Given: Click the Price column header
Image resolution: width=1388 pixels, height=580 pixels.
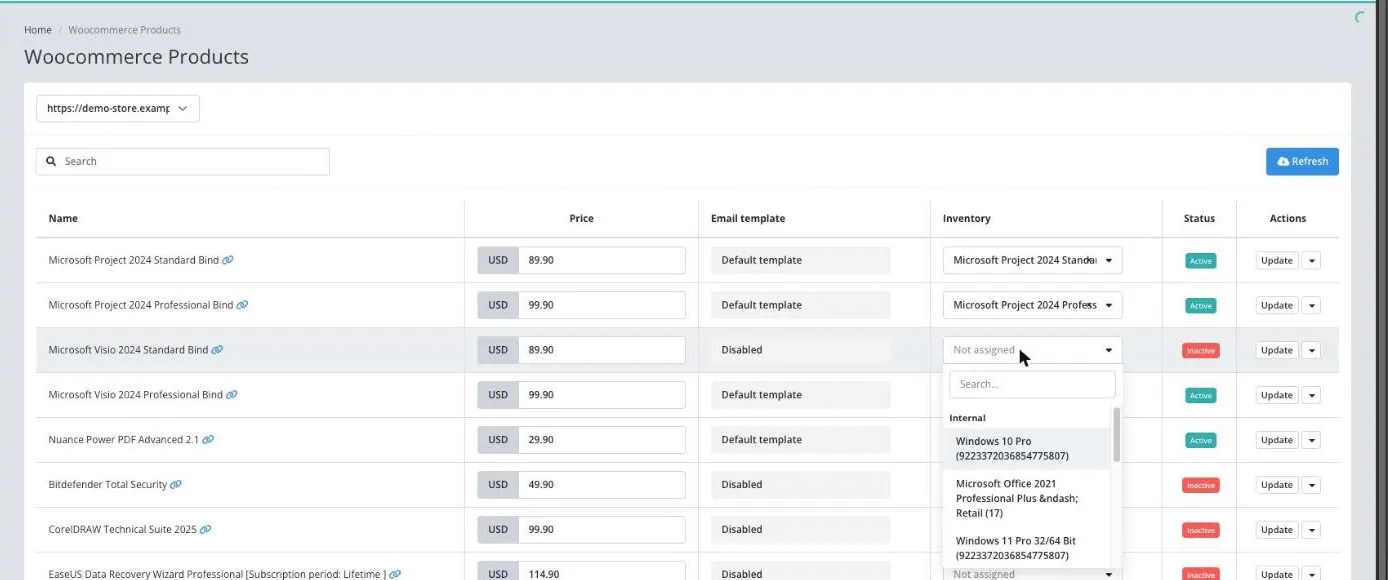Looking at the screenshot, I should (581, 218).
